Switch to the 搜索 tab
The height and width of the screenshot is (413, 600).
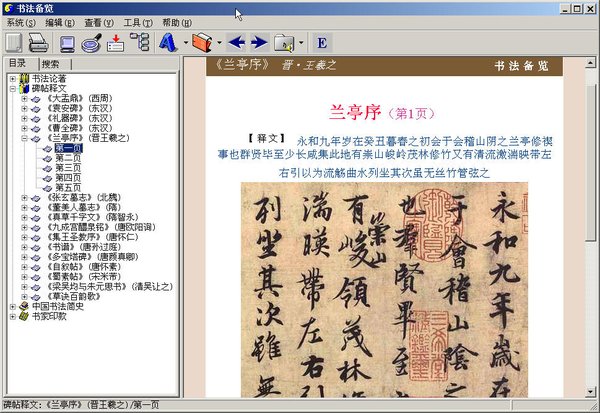(50, 63)
